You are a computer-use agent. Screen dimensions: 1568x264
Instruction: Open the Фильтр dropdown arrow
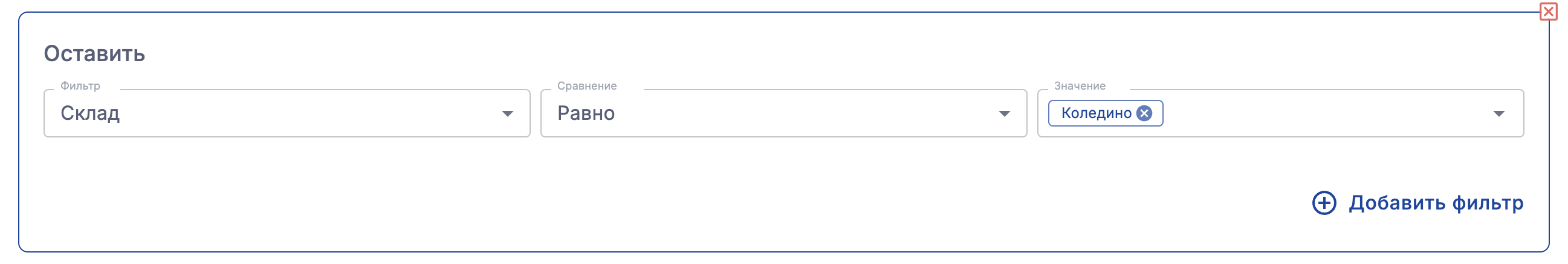507,114
